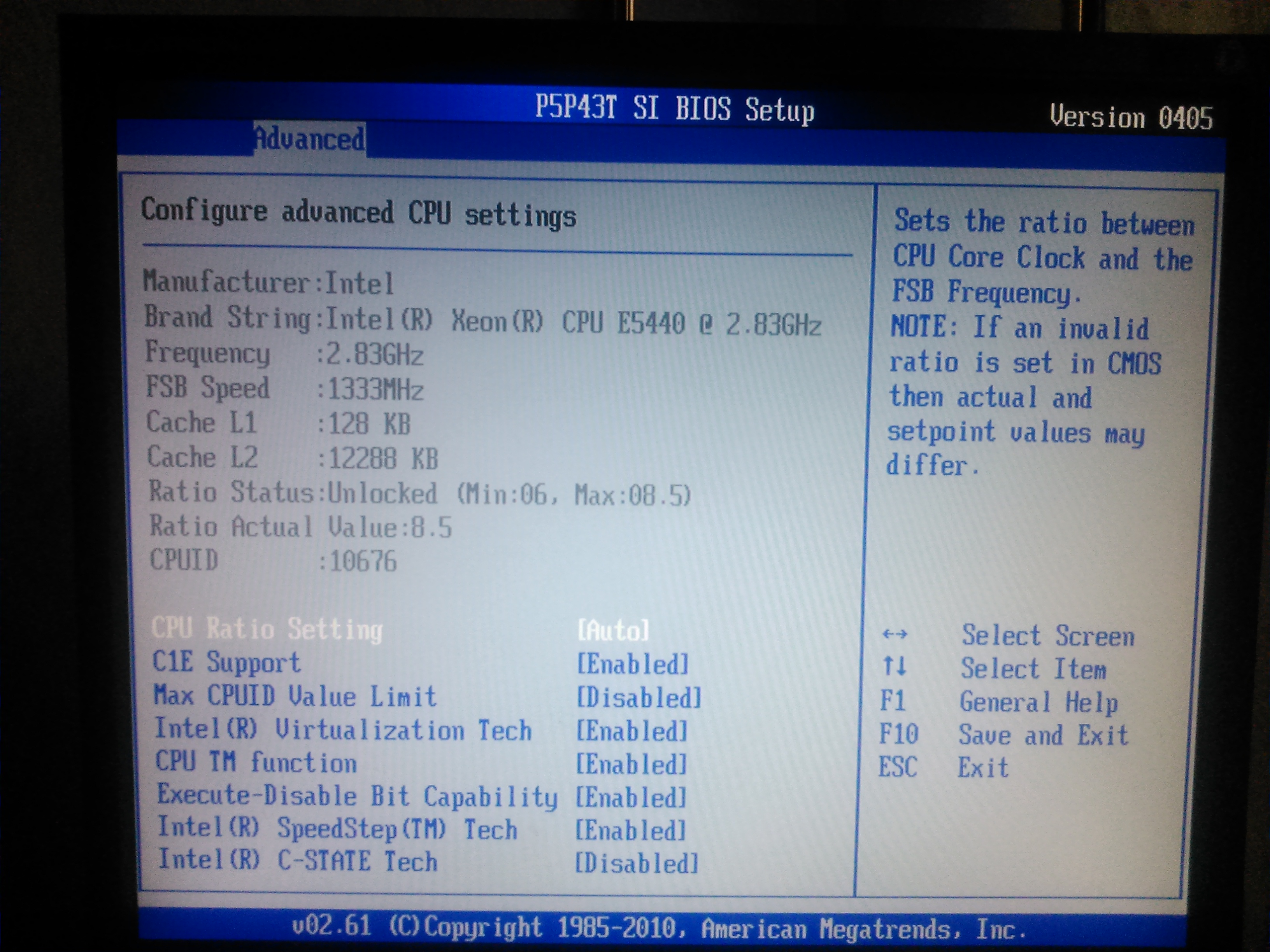Select Intel(R) Virtualization Tech item

(x=343, y=730)
